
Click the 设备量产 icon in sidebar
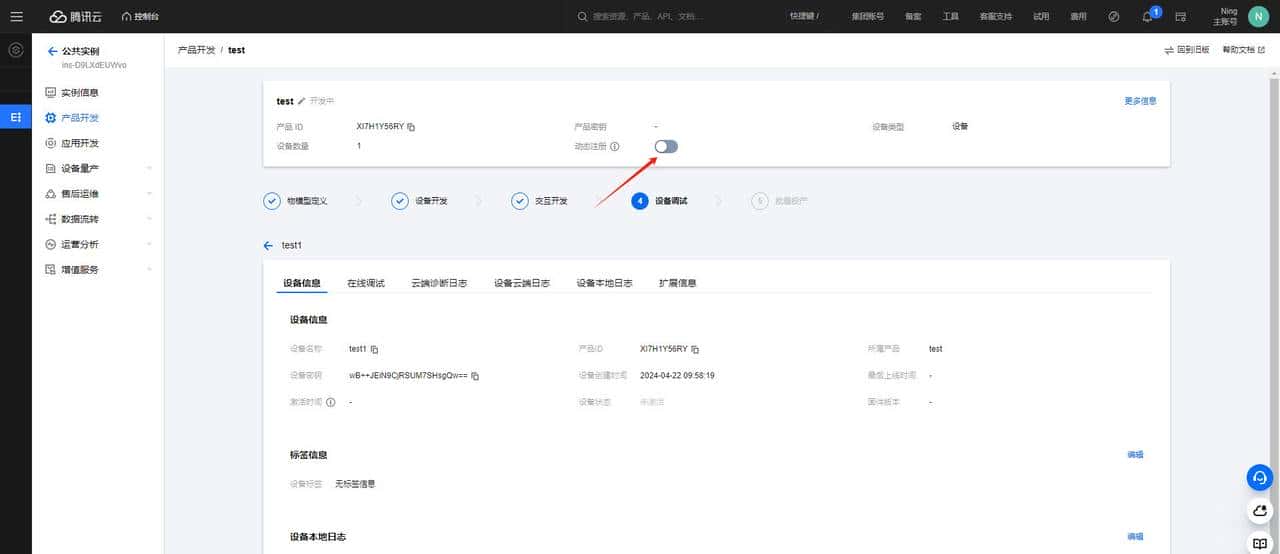51,168
